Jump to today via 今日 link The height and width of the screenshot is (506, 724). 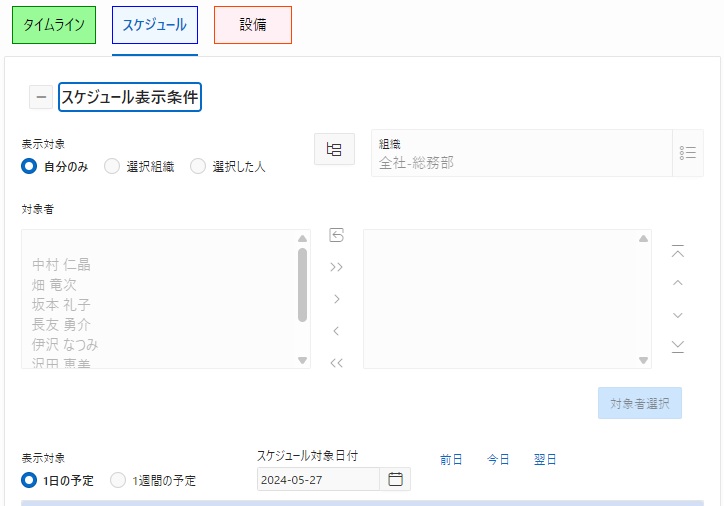(x=498, y=459)
